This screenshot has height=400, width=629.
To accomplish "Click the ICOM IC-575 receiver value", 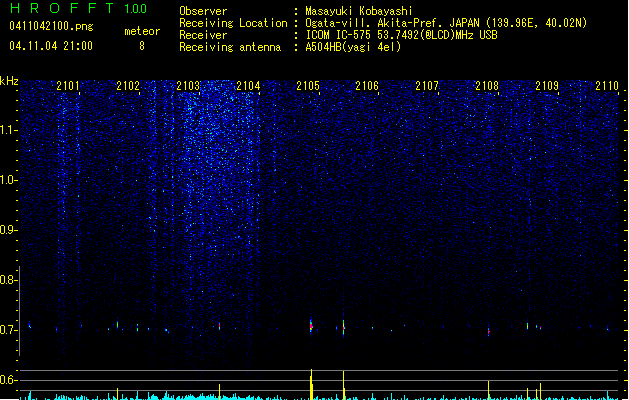I will [401, 35].
